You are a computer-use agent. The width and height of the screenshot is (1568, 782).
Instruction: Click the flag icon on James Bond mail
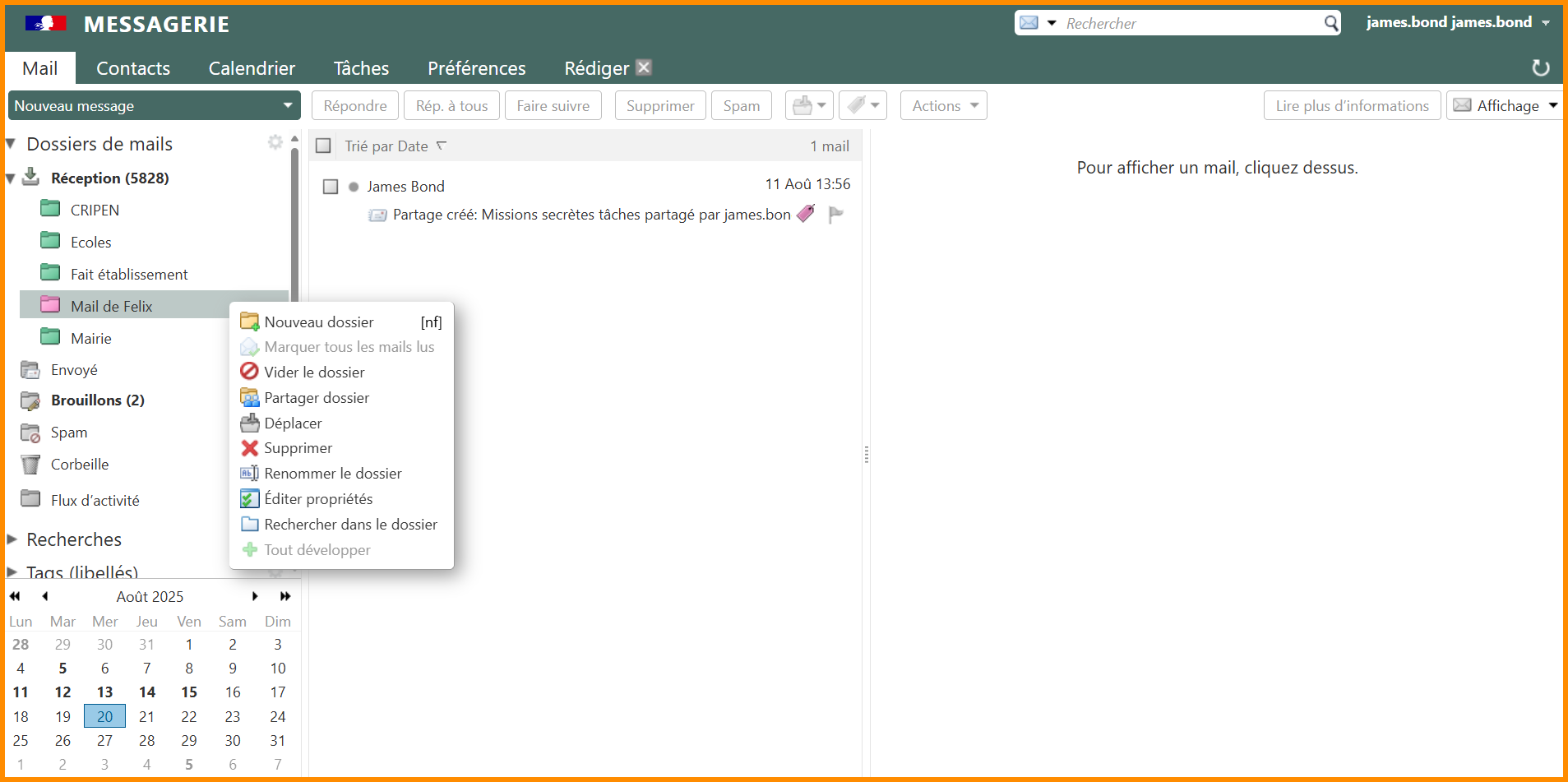tap(836, 215)
